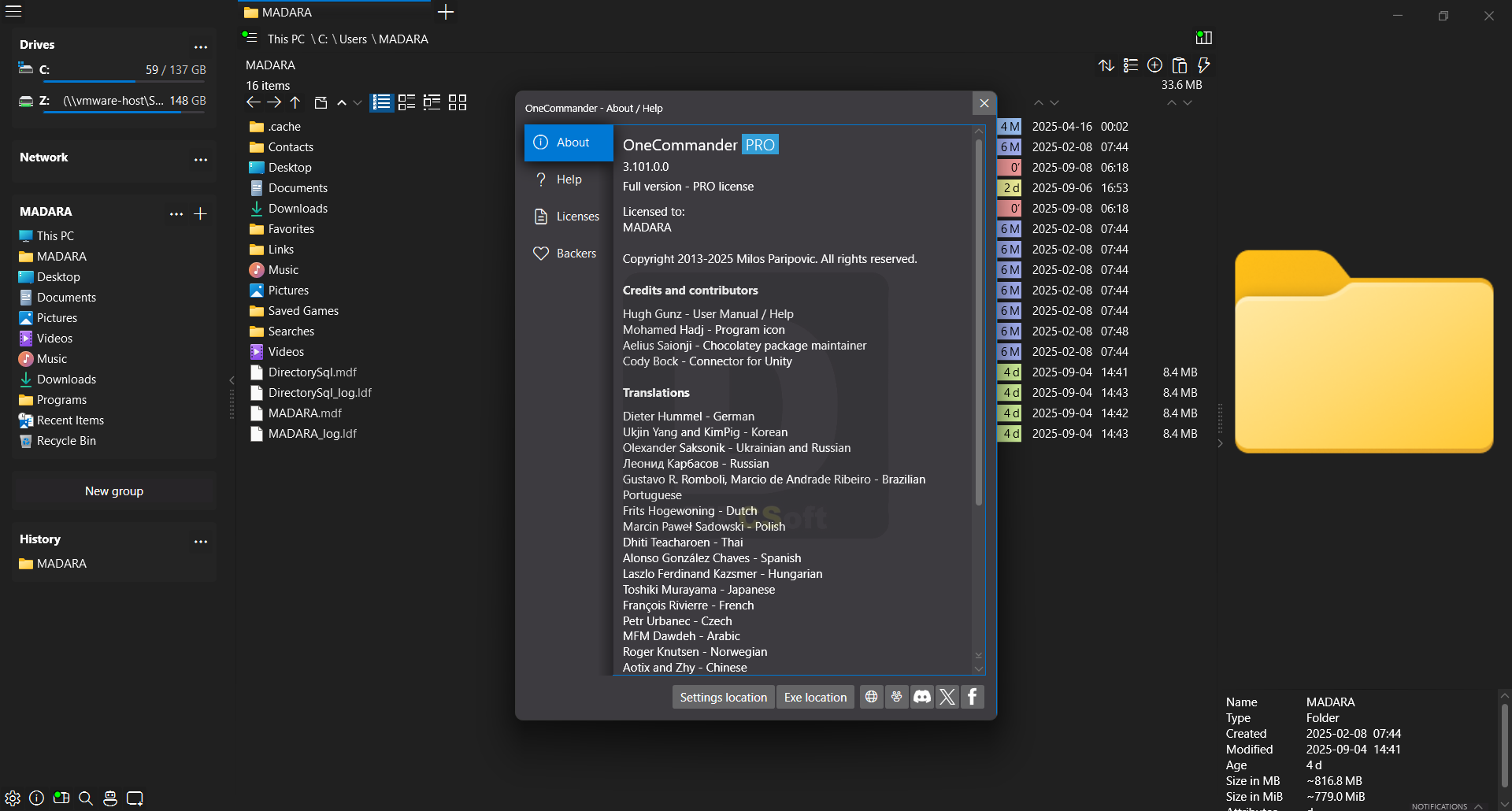Open MADARA group more options dots

pyautogui.click(x=176, y=213)
